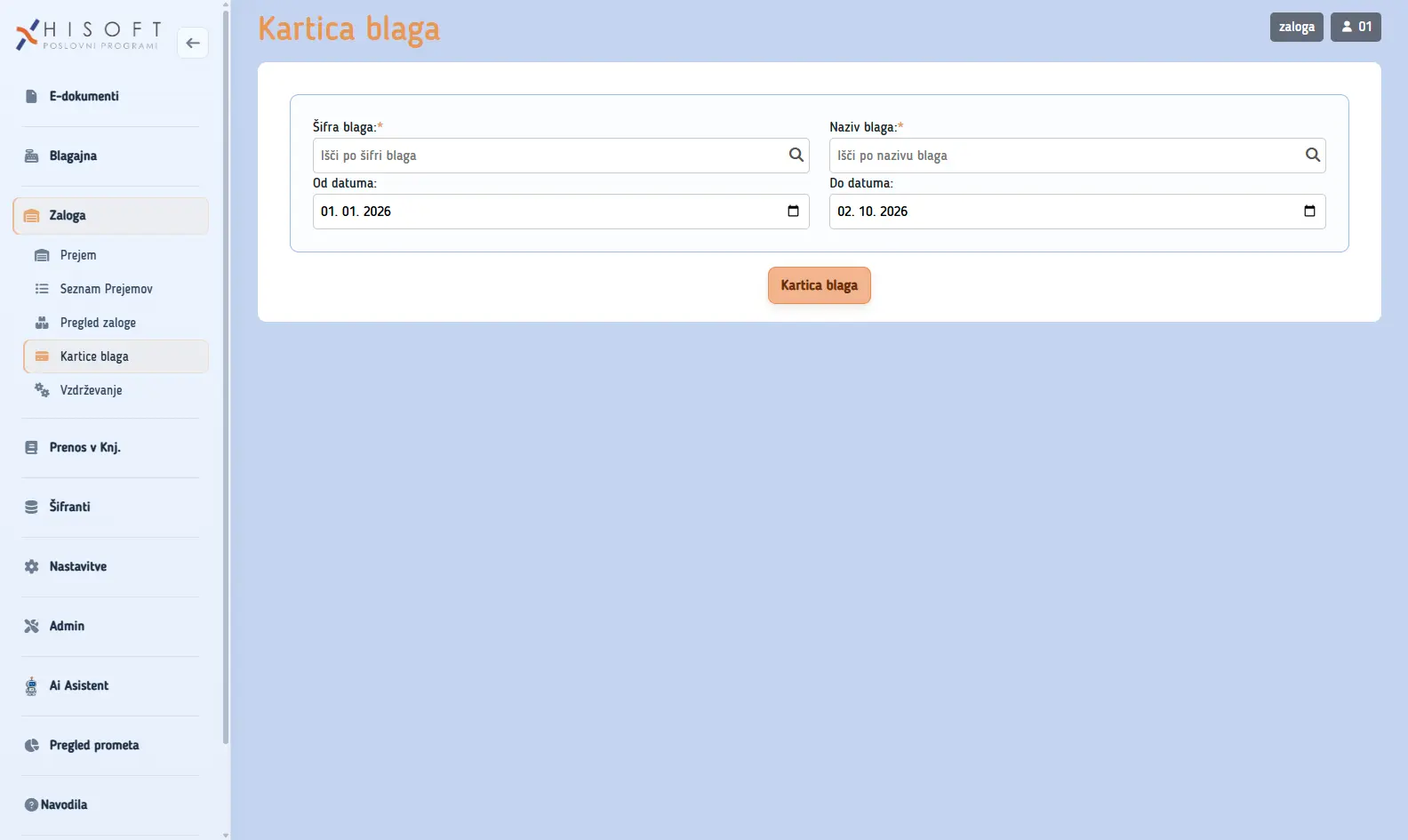Open the Šifranti menu
The height and width of the screenshot is (840, 1408).
pos(111,507)
